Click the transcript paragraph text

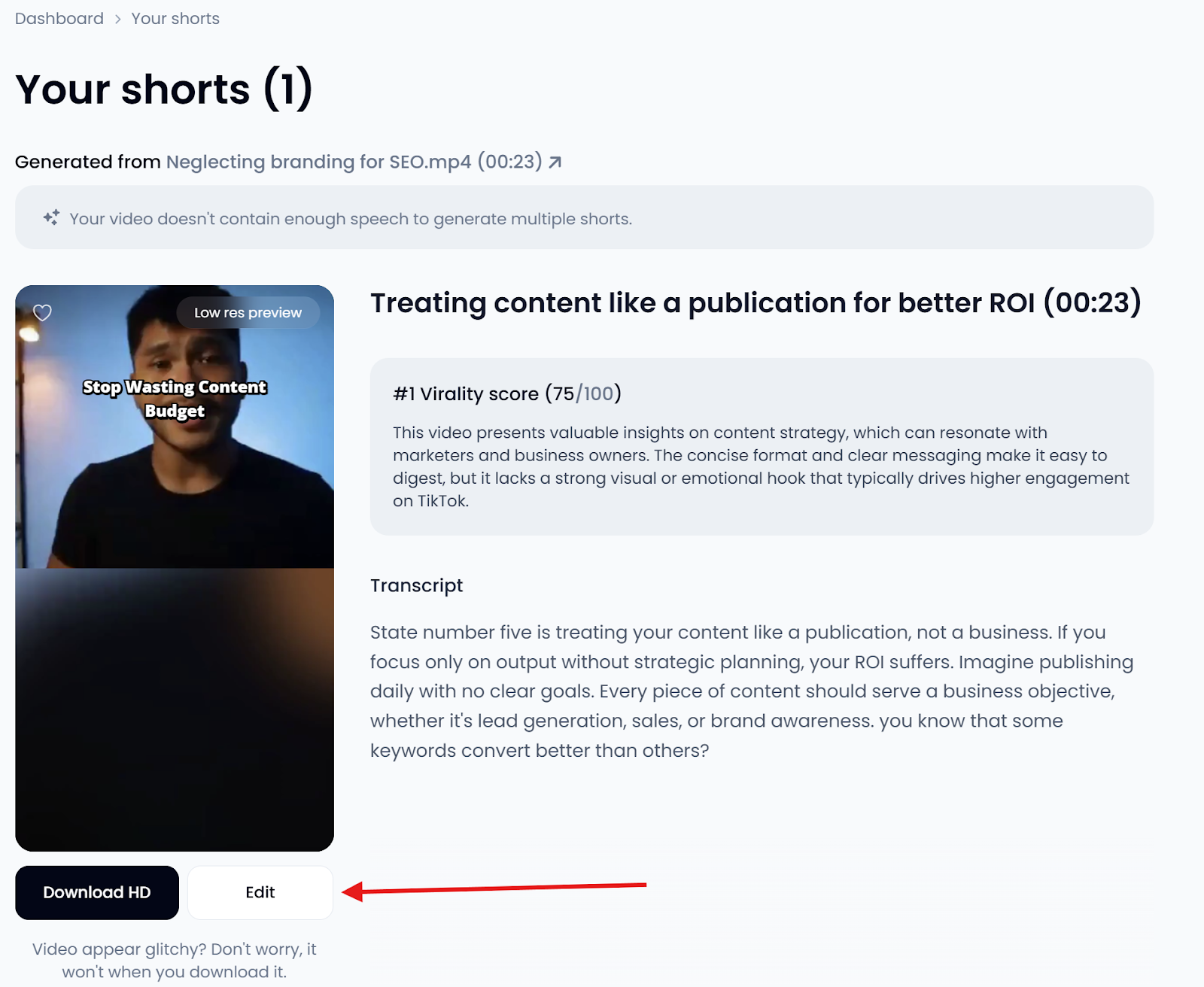[751, 691]
